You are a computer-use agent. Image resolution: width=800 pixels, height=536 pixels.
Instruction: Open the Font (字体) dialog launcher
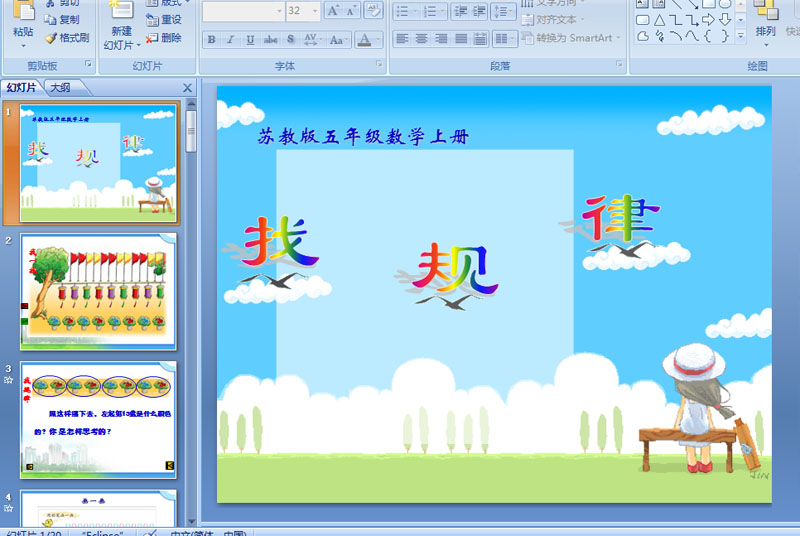[379, 64]
